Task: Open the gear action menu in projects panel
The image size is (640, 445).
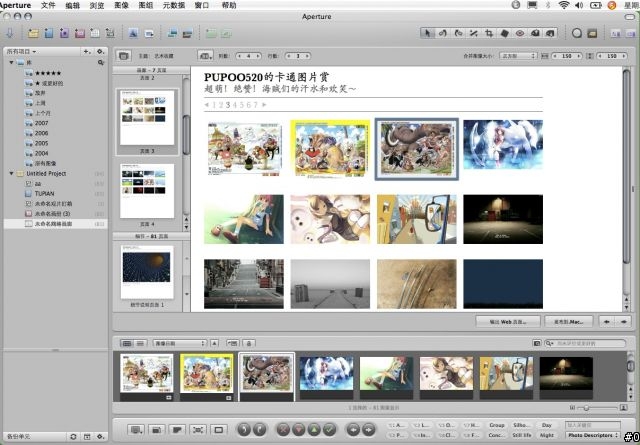Action: [100, 52]
